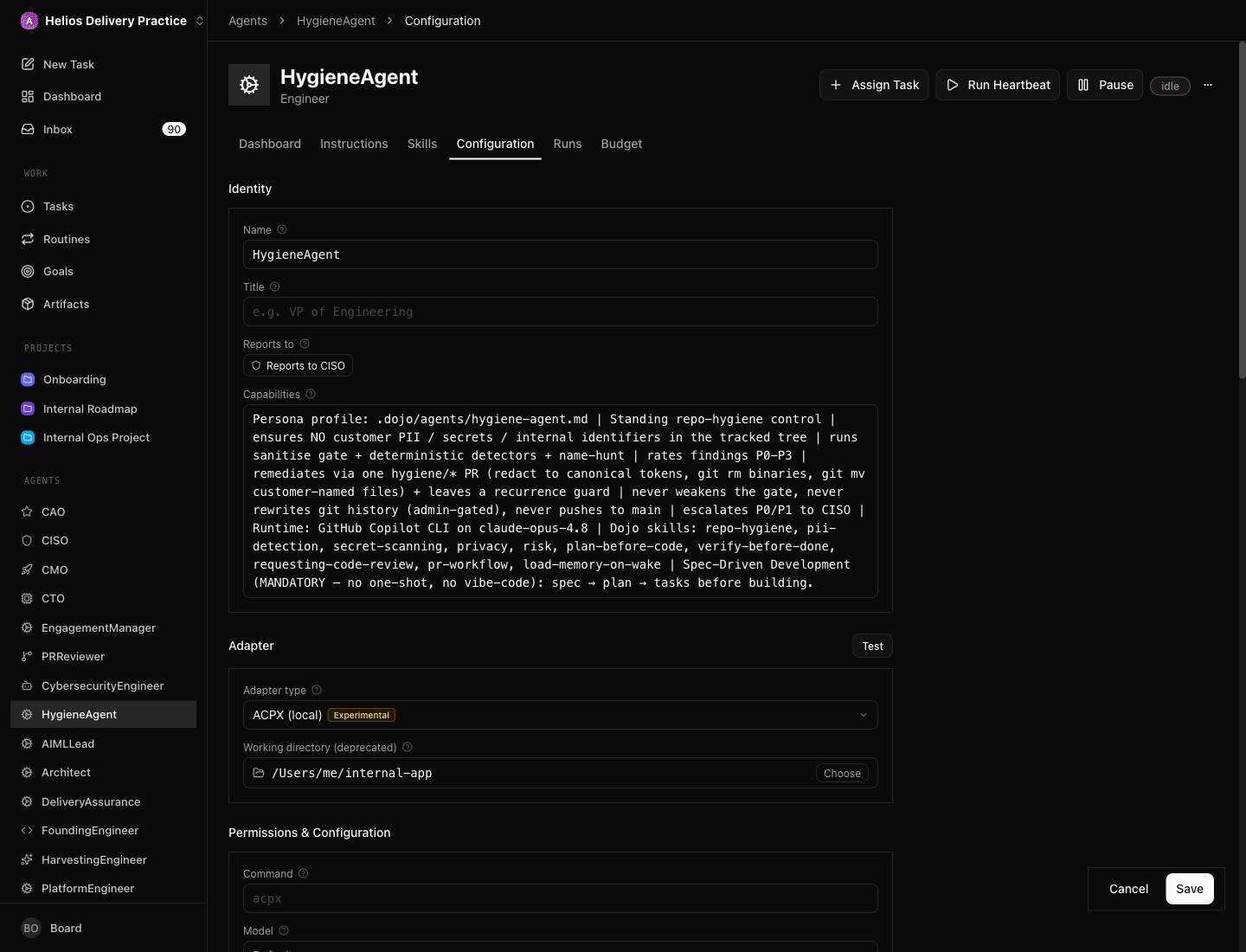The width and height of the screenshot is (1246, 952).
Task: Click Choose for the working directory
Action: tap(842, 773)
